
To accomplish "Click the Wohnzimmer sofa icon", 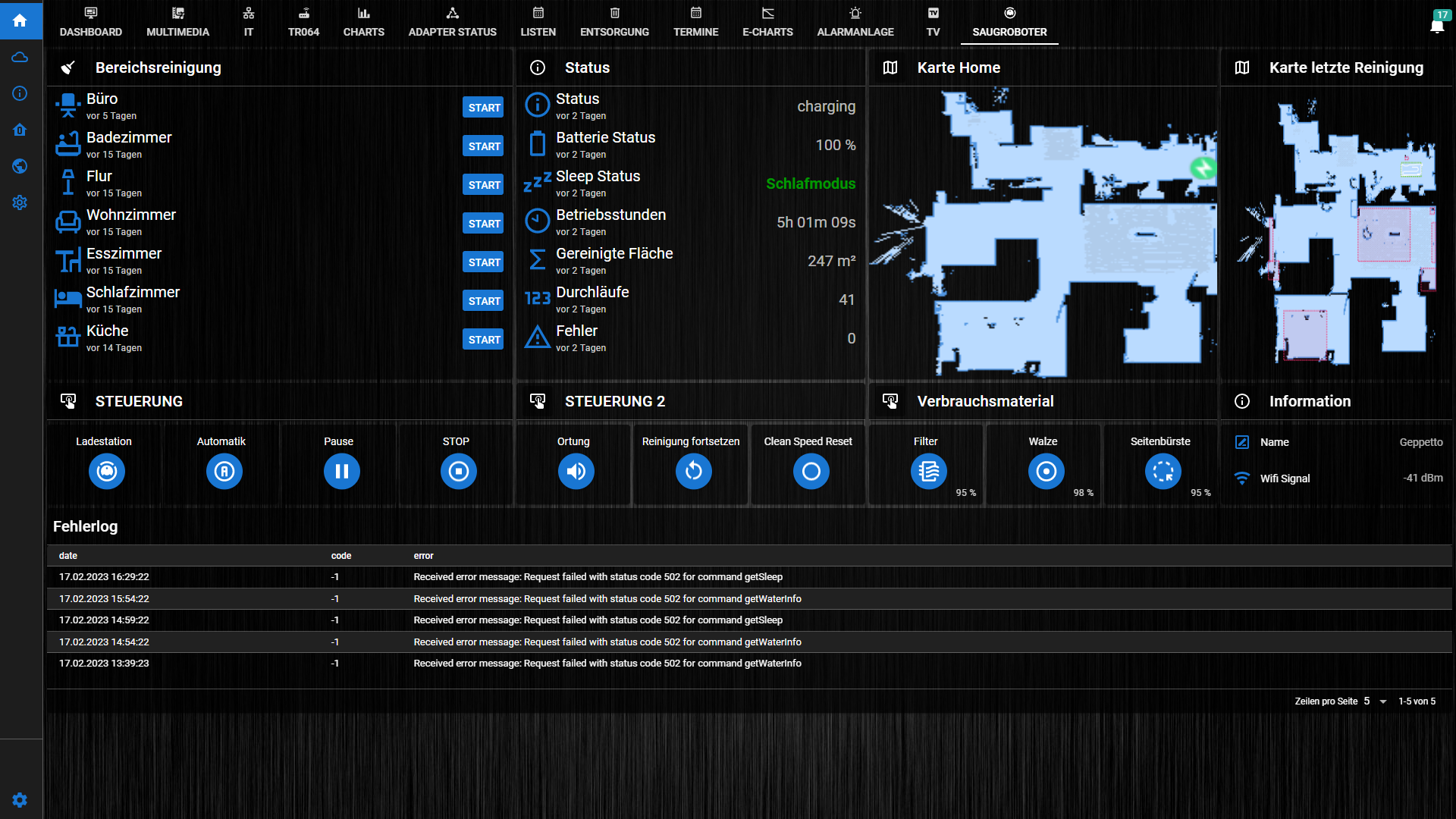I will click(68, 221).
